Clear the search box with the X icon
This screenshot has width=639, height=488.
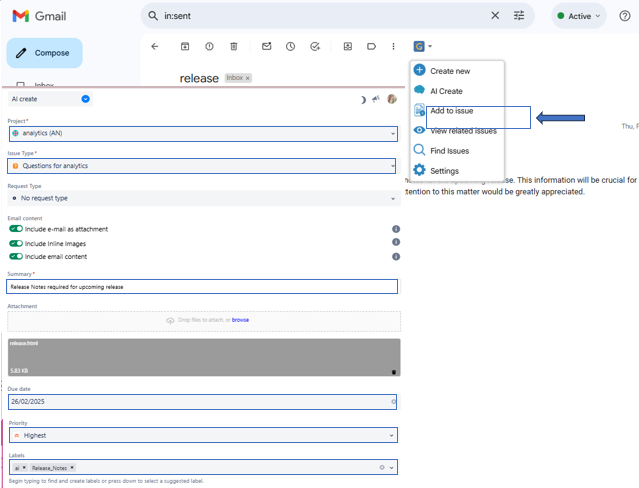click(x=495, y=16)
